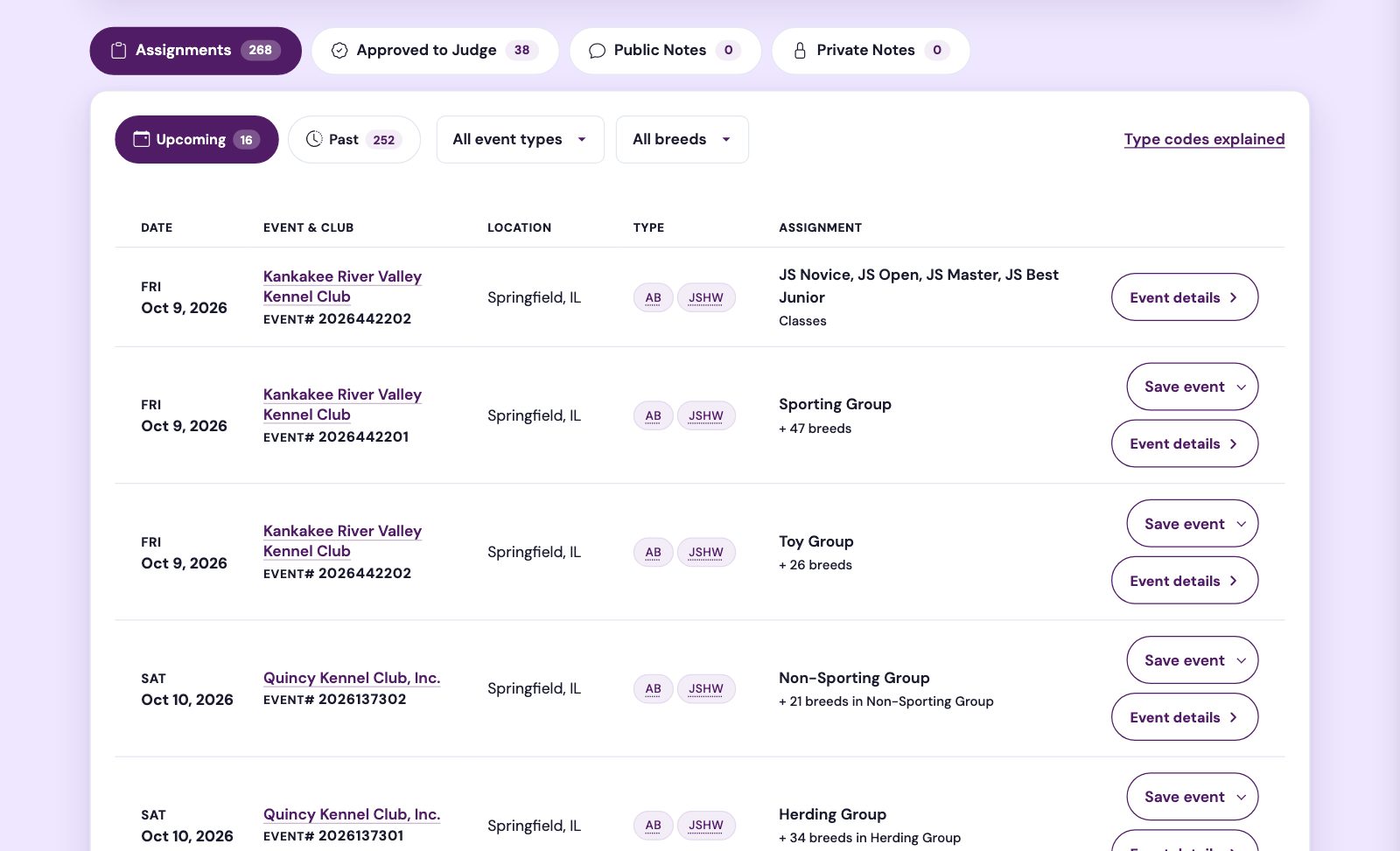Screen dimensions: 1400x851
Task: Click the Sporting Group assignment text
Action: click(x=835, y=404)
